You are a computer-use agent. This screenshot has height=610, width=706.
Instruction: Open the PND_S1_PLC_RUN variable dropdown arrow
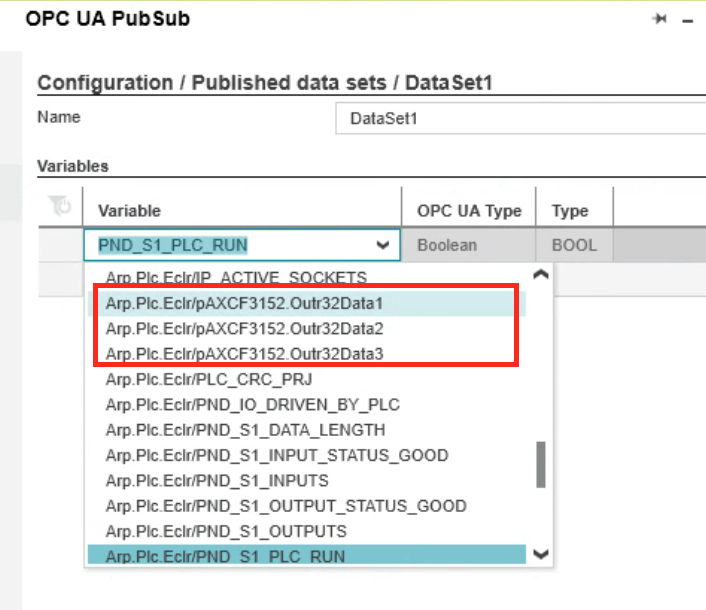(x=383, y=245)
